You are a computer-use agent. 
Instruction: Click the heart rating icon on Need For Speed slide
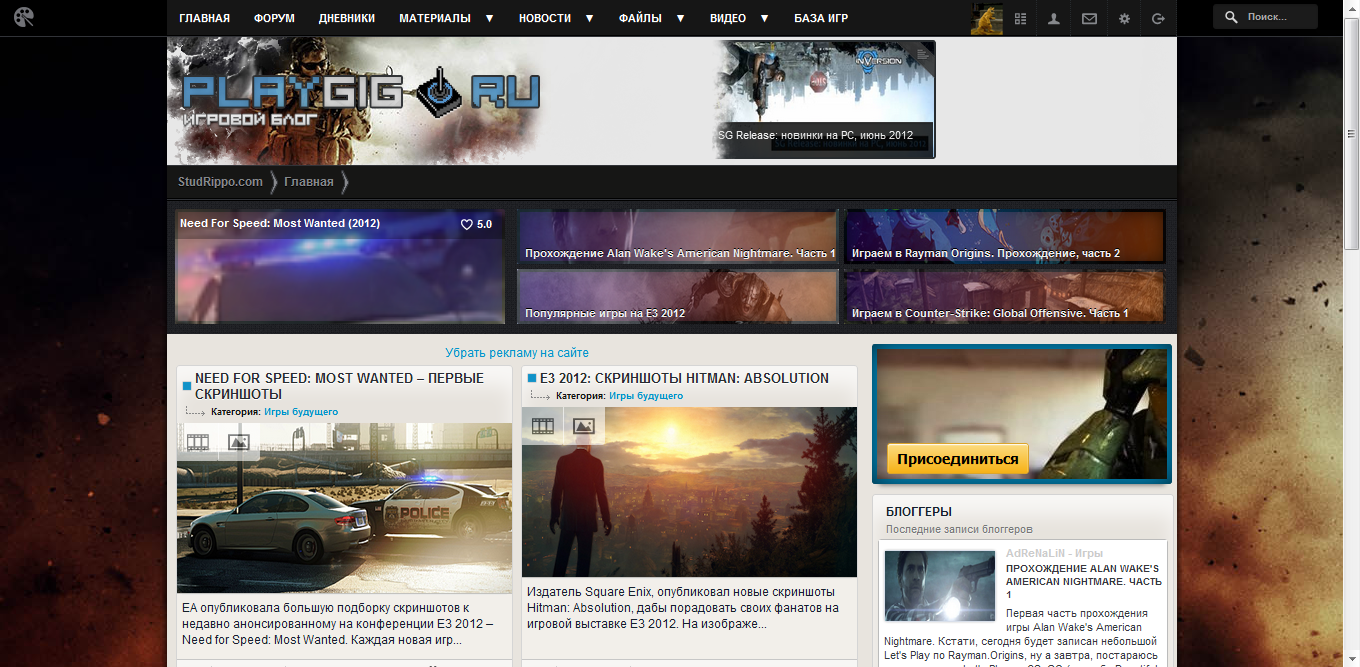466,225
